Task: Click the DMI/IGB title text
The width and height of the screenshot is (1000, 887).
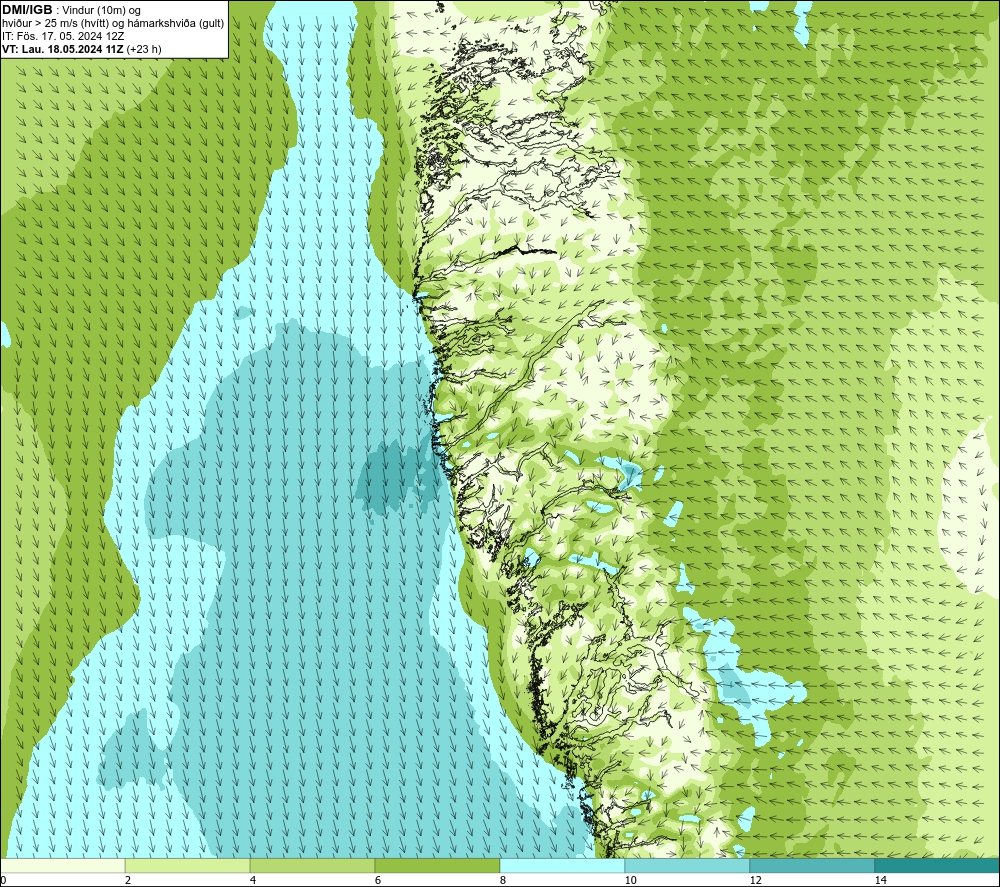Action: pyautogui.click(x=27, y=10)
